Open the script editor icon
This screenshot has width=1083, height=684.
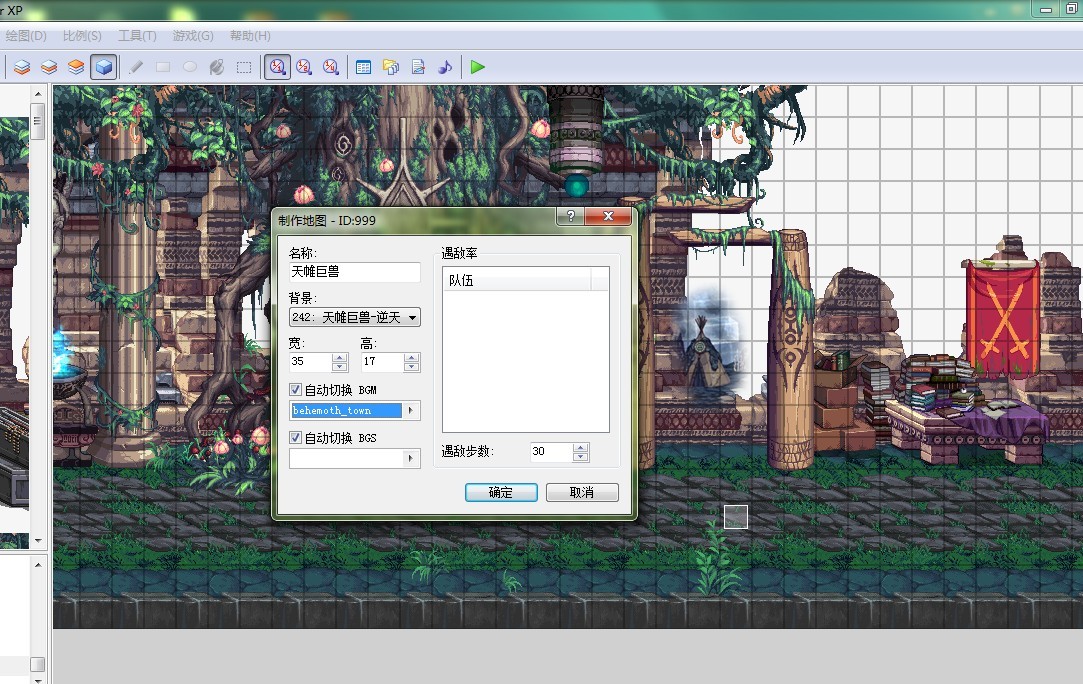418,67
